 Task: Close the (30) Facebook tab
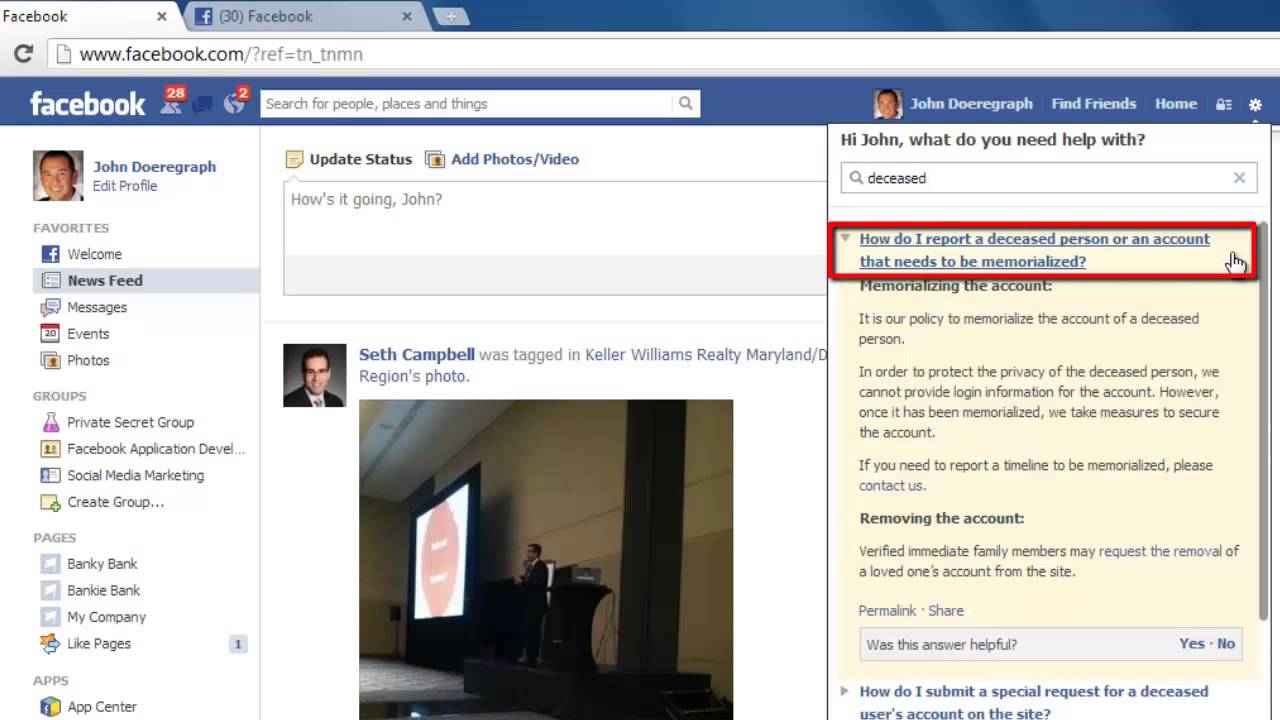[x=407, y=16]
